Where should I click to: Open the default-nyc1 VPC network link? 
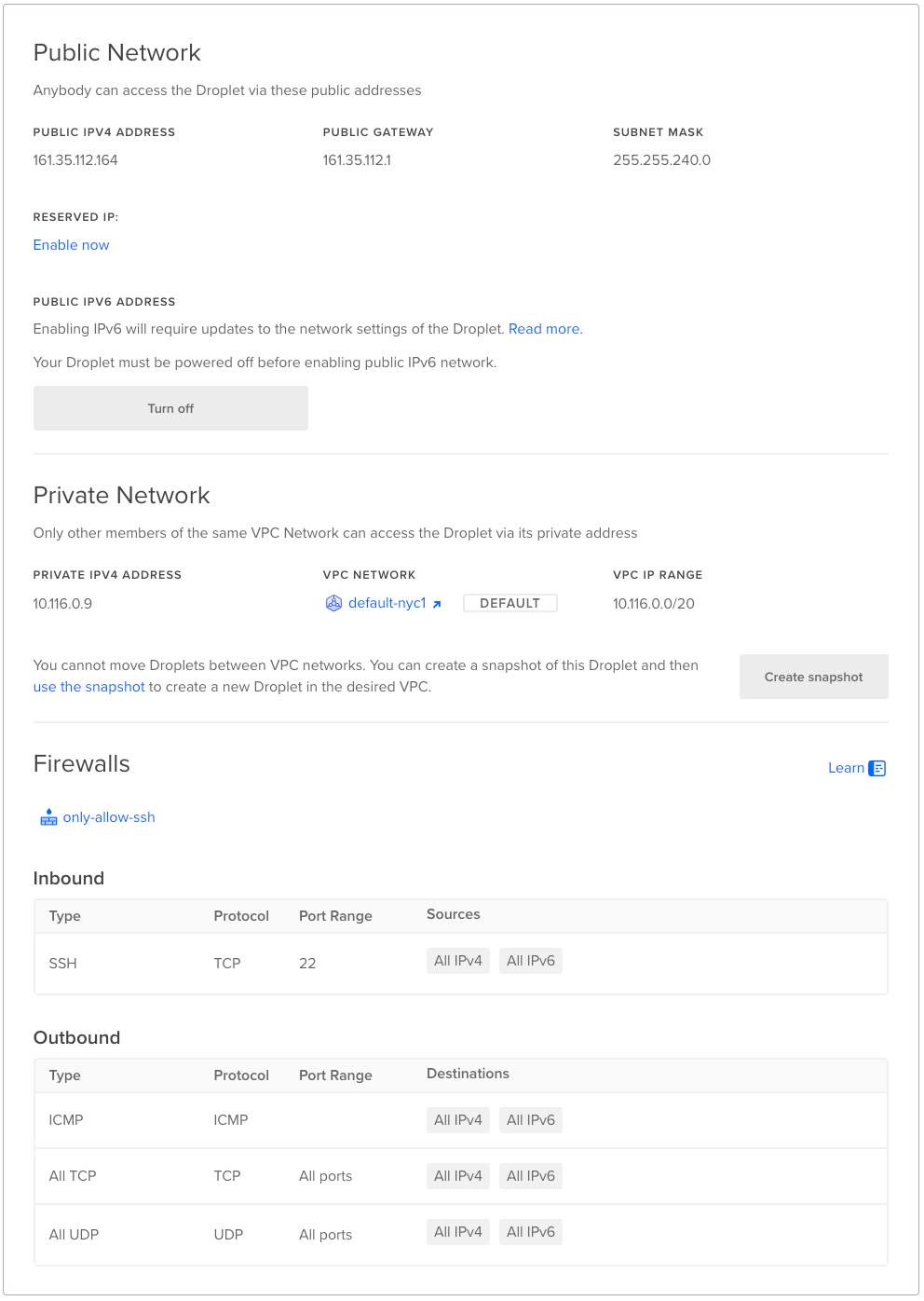point(387,603)
